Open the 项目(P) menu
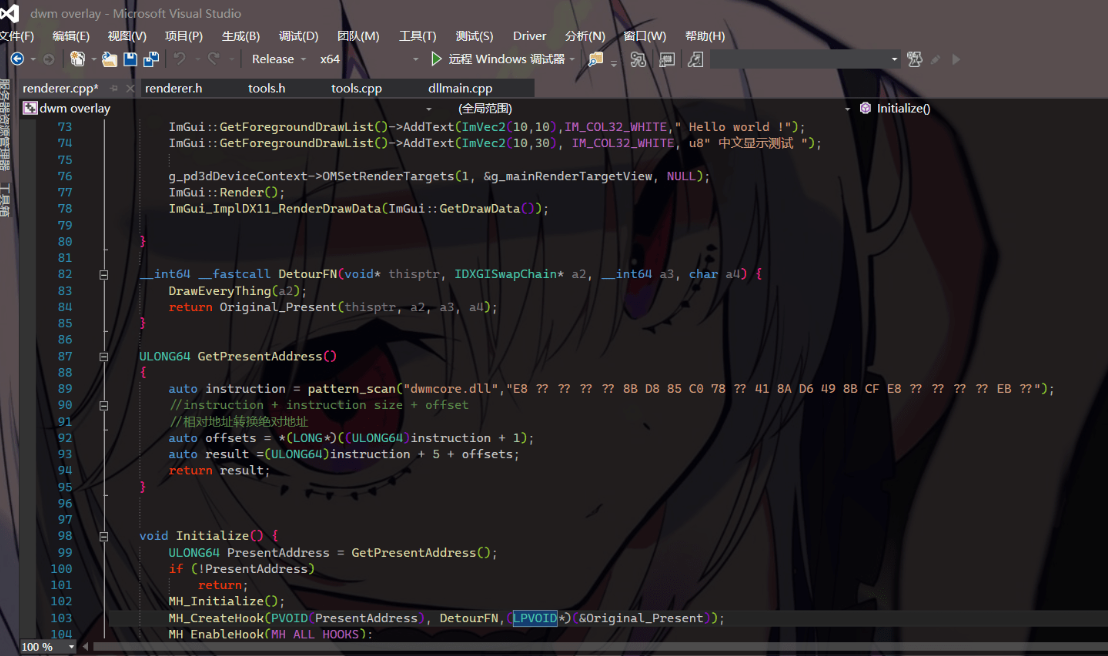Viewport: 1108px width, 656px height. click(184, 36)
